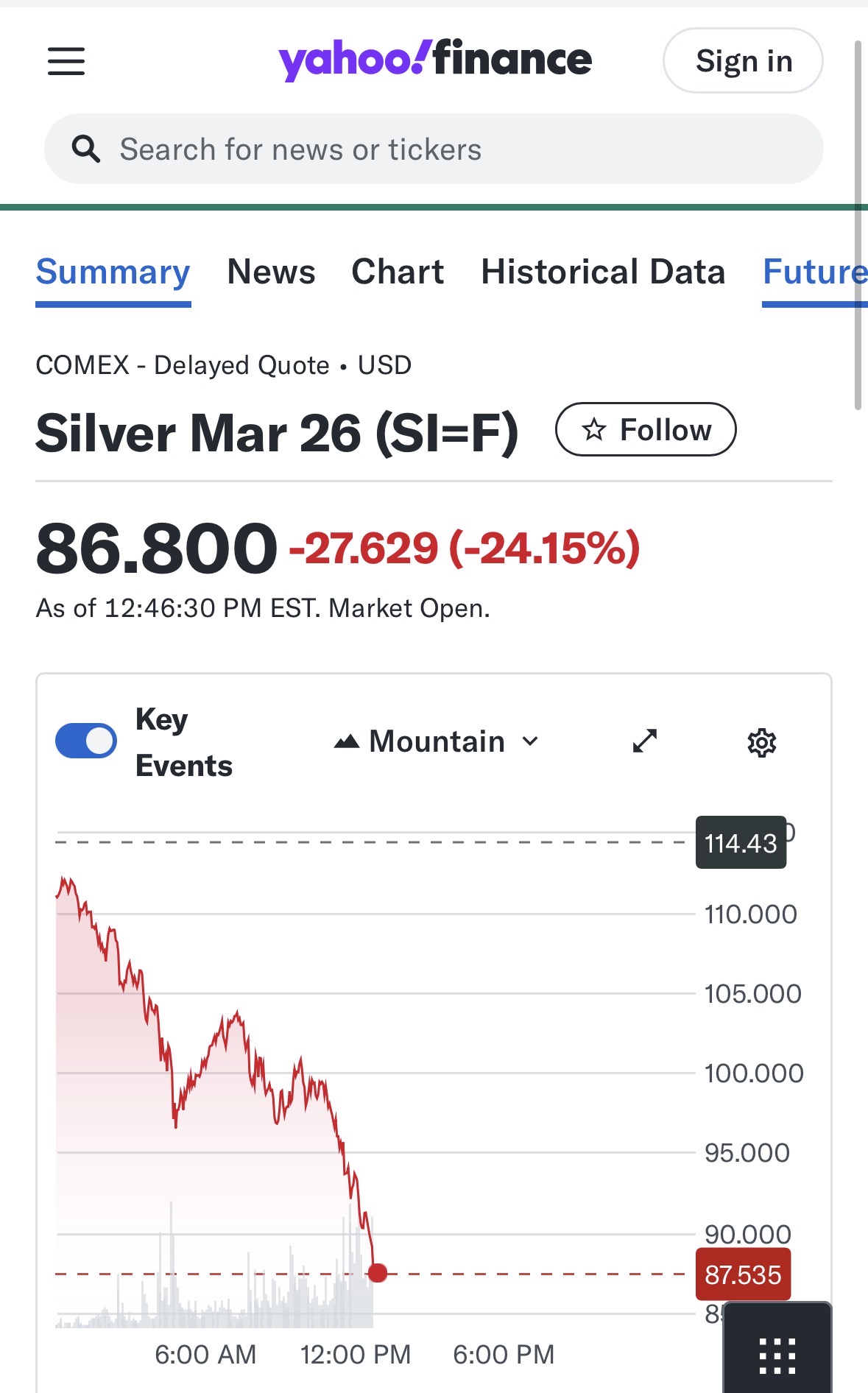This screenshot has height=1393, width=868.
Task: Click the red current price marker dot
Action: coord(378,1273)
